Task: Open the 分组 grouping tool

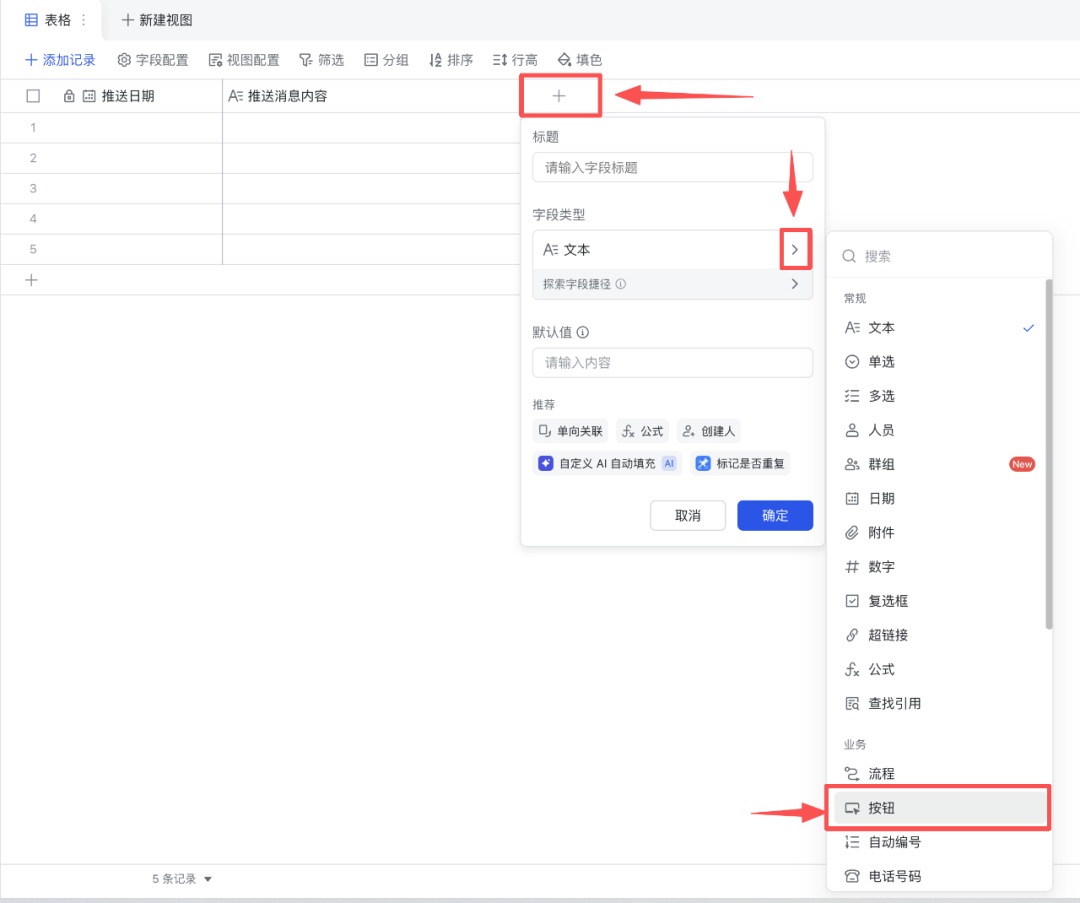Action: click(386, 60)
